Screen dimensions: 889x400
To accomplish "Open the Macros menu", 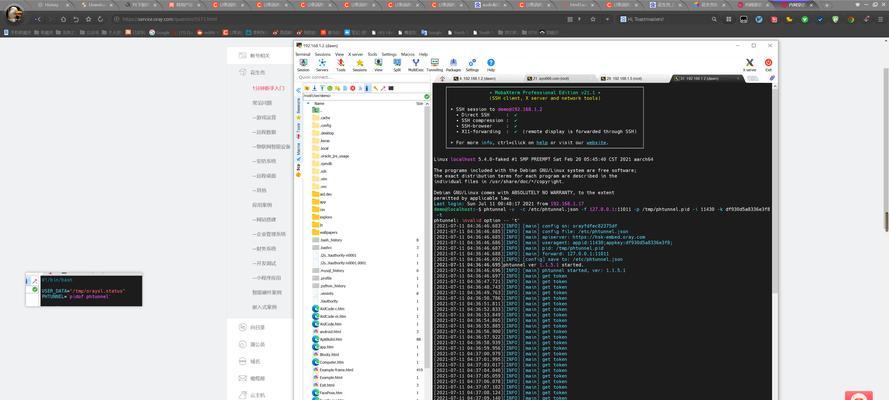I will (x=408, y=54).
